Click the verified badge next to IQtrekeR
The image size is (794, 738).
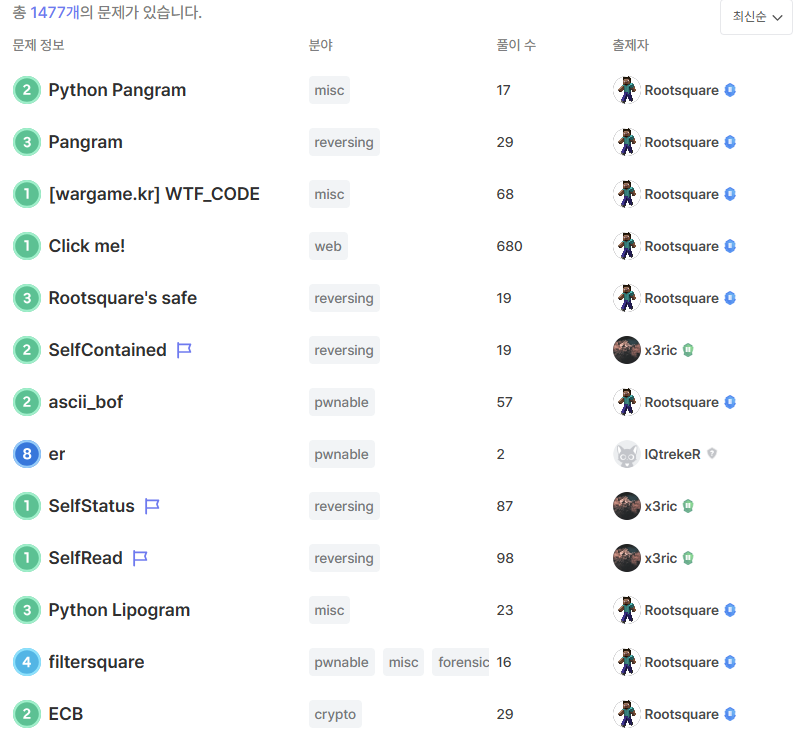point(712,454)
